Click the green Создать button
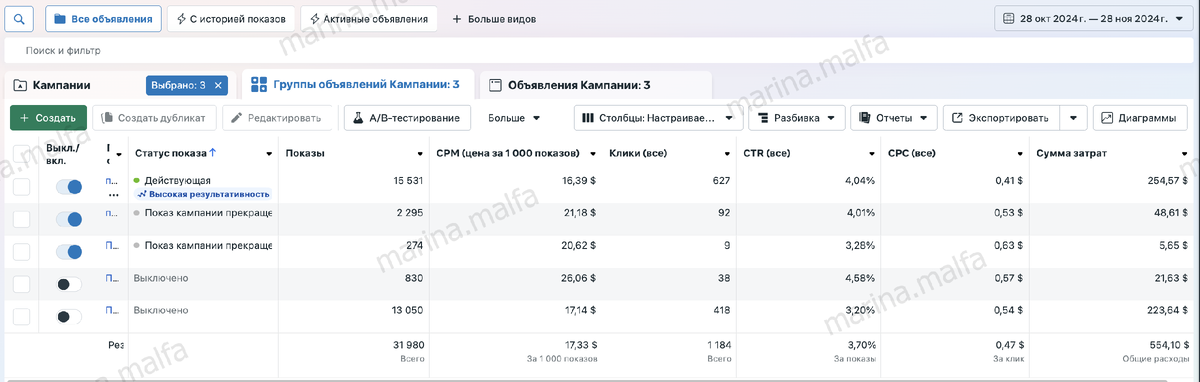 tap(48, 118)
